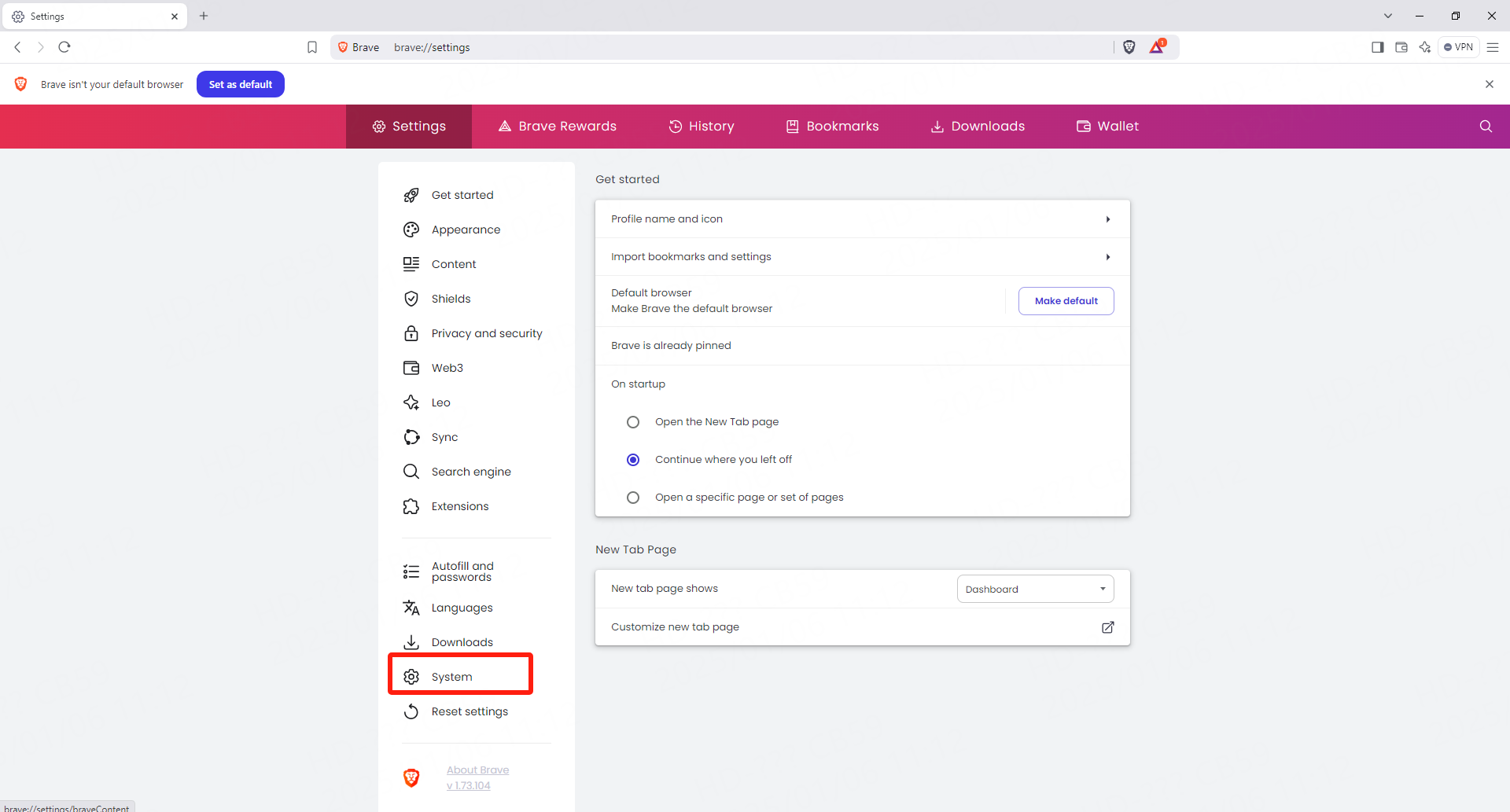This screenshot has height=812, width=1510.
Task: Bookmark this page with the bookmark icon
Action: [x=312, y=47]
